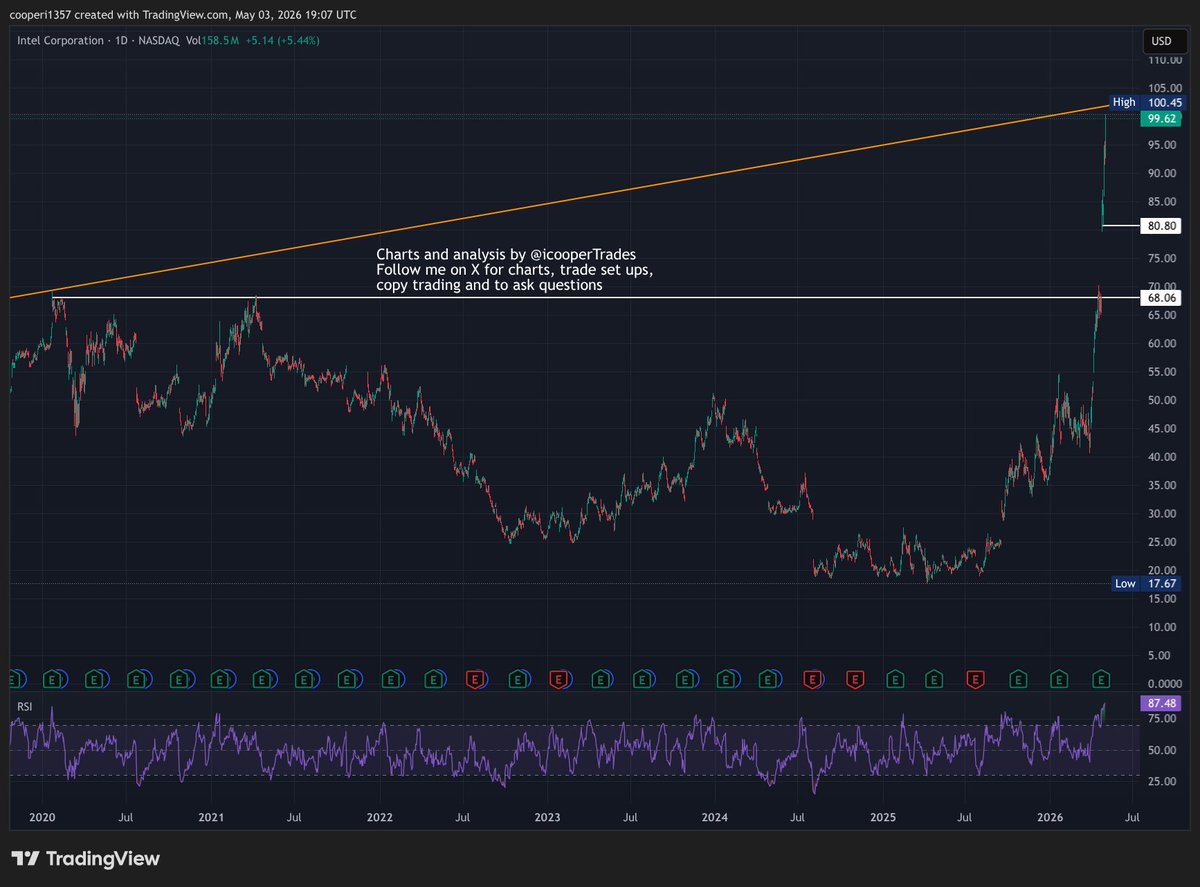Click the 2020 label on time axis

pyautogui.click(x=42, y=818)
